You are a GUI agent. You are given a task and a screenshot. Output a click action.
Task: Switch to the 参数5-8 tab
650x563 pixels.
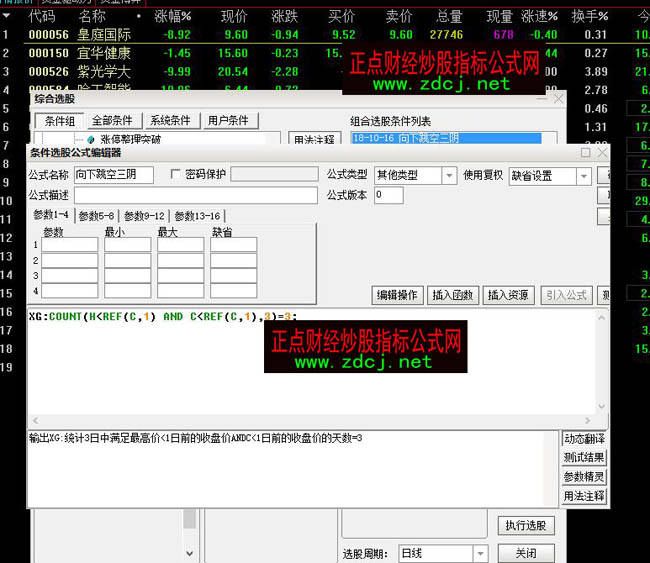coord(96,215)
